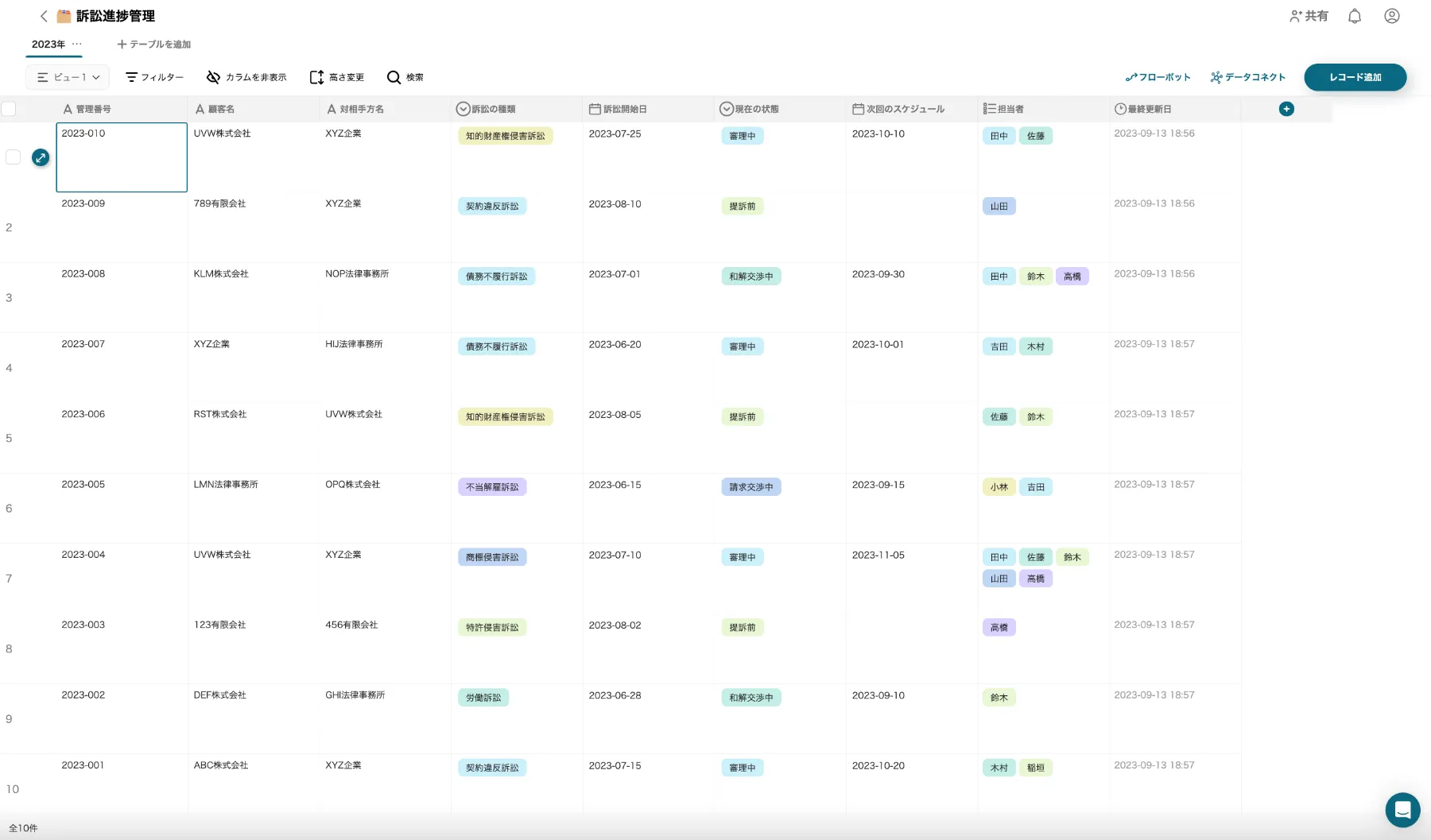Click the 商標侵害訴訟 tag in row 2023-004
Viewport: 1431px width, 840px height.
(492, 557)
